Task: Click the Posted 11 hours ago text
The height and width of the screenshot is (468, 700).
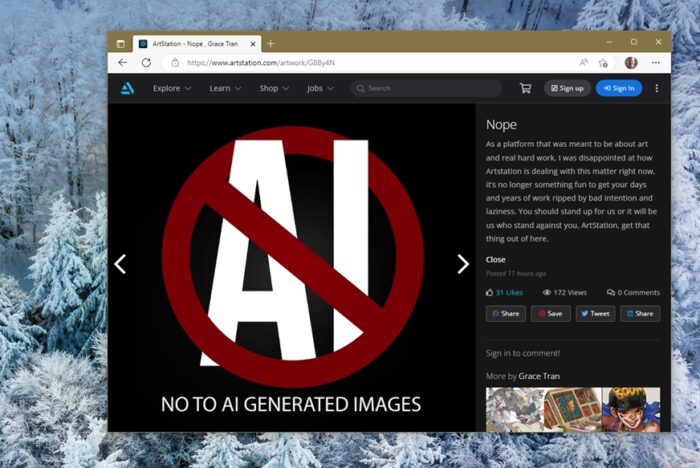Action: pyautogui.click(x=516, y=273)
